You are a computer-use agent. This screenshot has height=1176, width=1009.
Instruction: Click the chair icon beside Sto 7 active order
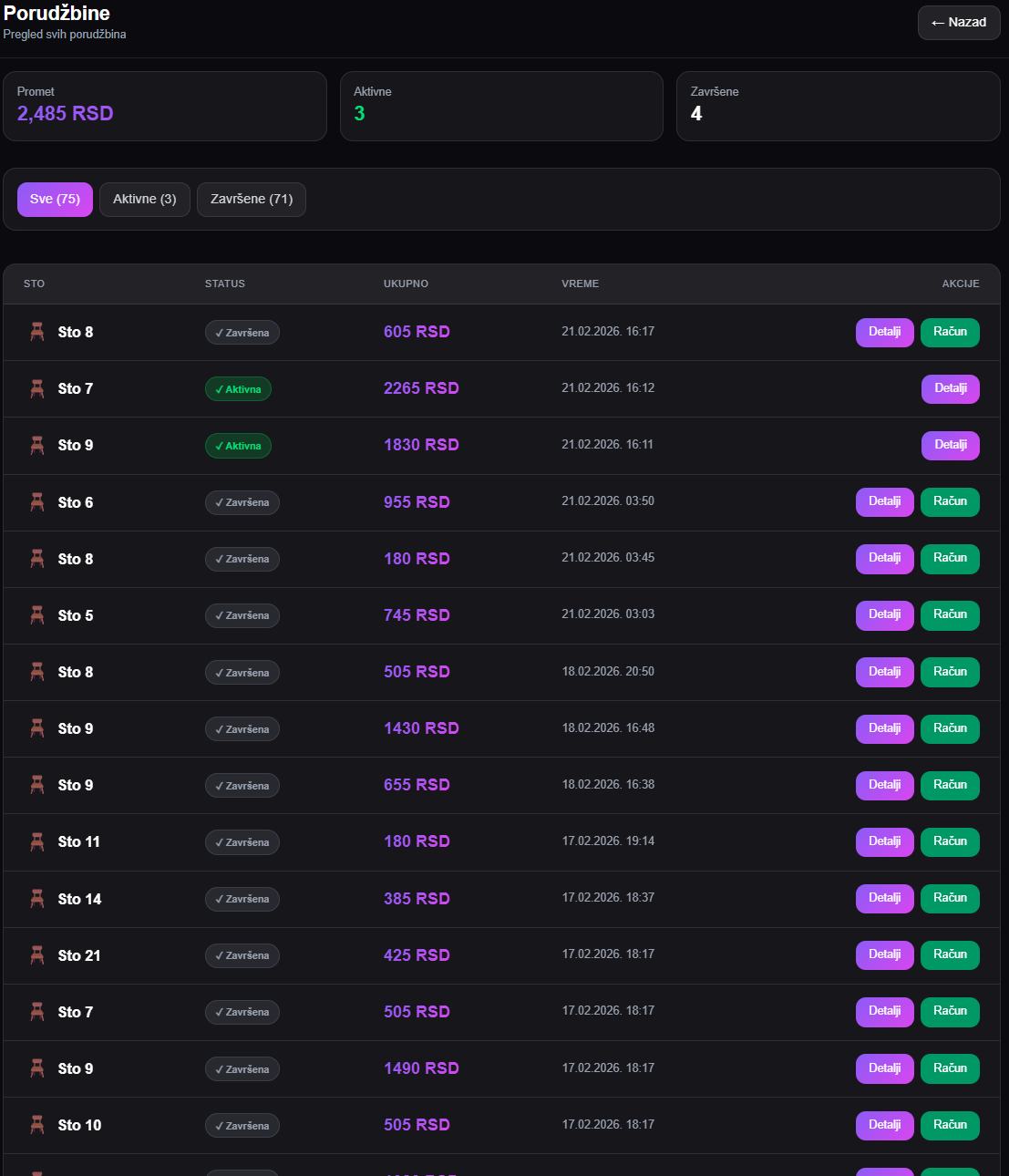click(37, 389)
